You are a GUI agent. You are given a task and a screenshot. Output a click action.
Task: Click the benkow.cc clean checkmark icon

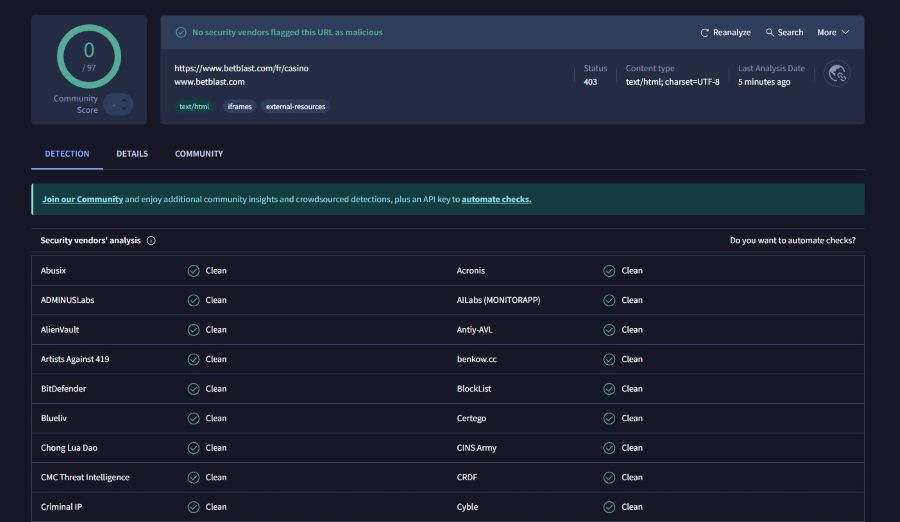[x=609, y=359]
